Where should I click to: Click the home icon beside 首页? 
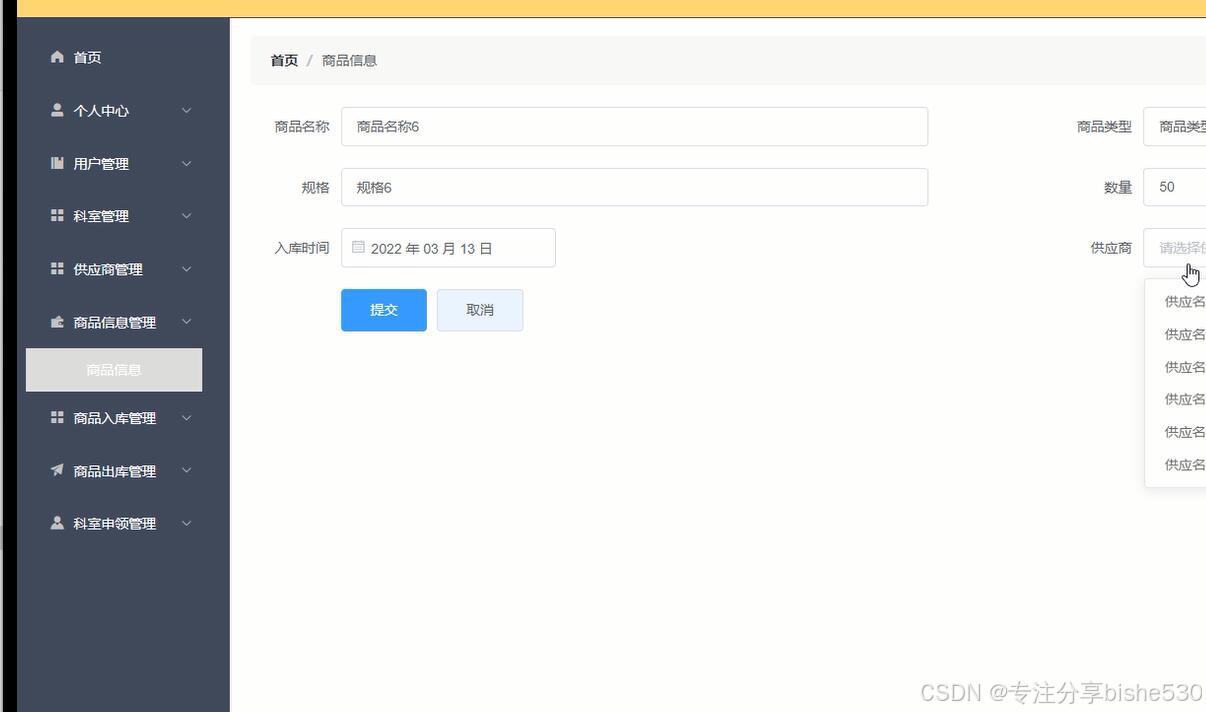coord(57,57)
